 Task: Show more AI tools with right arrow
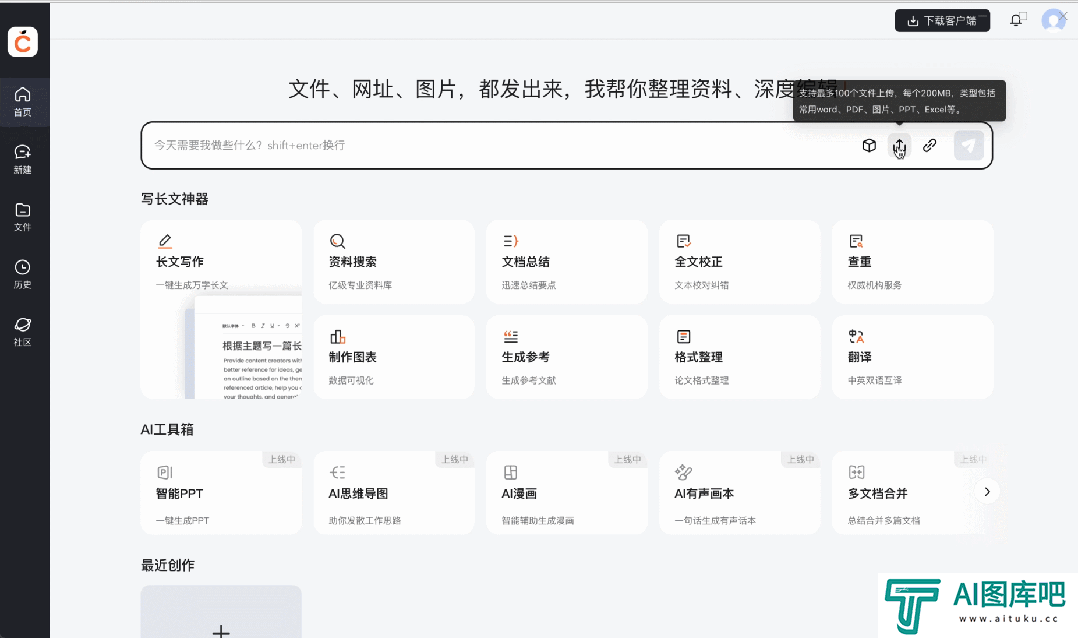click(987, 492)
